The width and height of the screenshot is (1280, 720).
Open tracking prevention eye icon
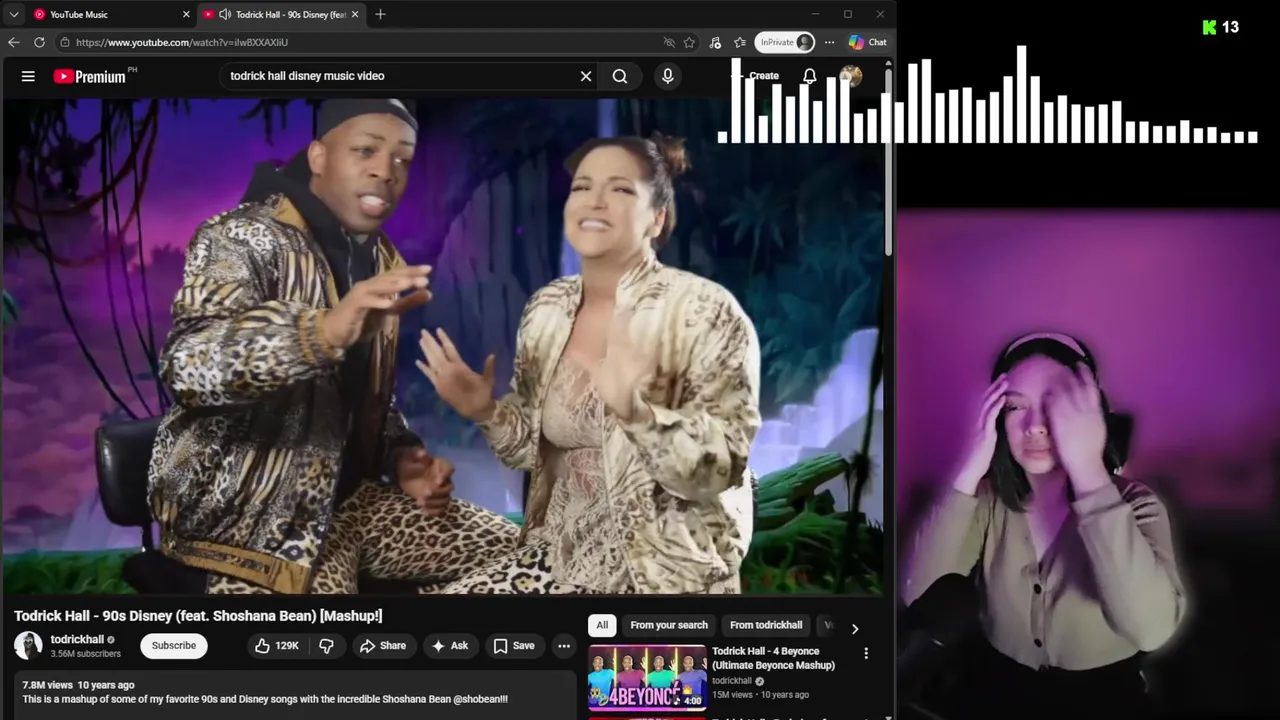pyautogui.click(x=669, y=42)
